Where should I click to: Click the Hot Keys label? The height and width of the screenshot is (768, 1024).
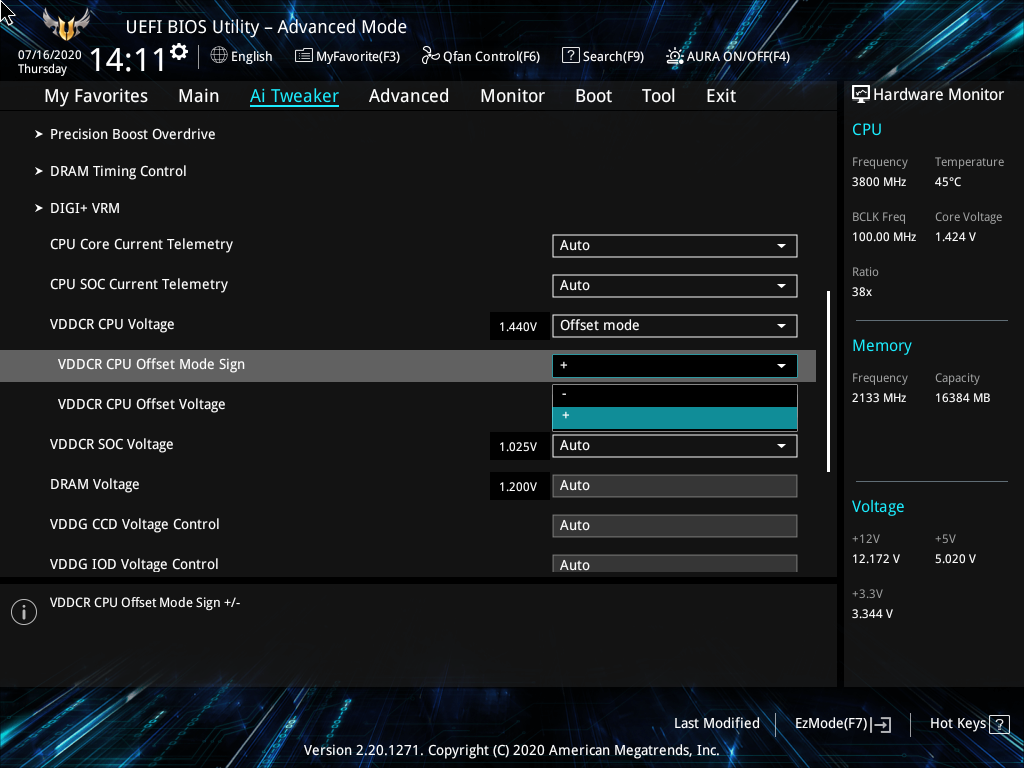[x=957, y=723]
